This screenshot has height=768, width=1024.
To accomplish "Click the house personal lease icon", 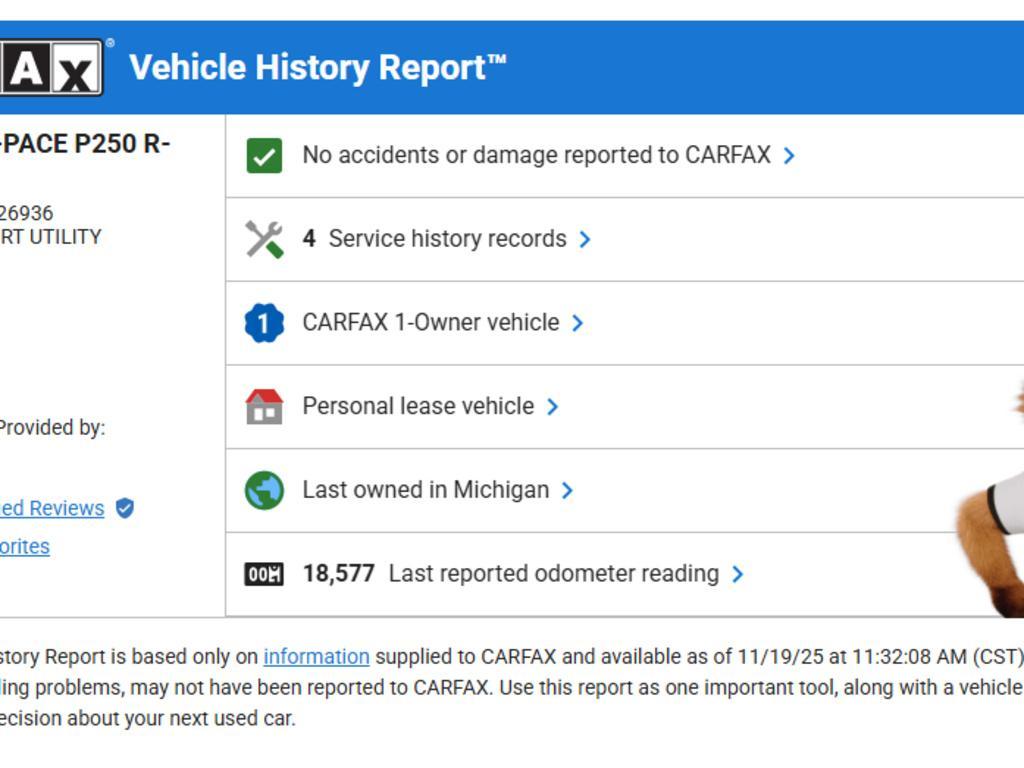I will tap(264, 407).
